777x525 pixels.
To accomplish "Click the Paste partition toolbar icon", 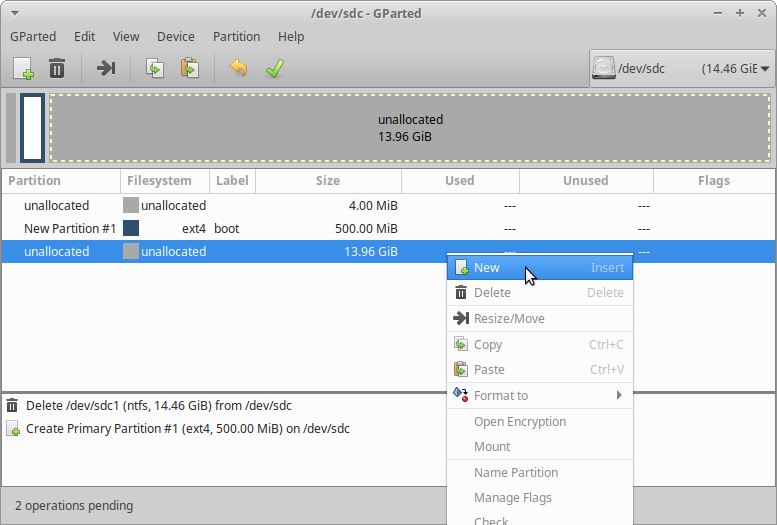I will pyautogui.click(x=189, y=68).
